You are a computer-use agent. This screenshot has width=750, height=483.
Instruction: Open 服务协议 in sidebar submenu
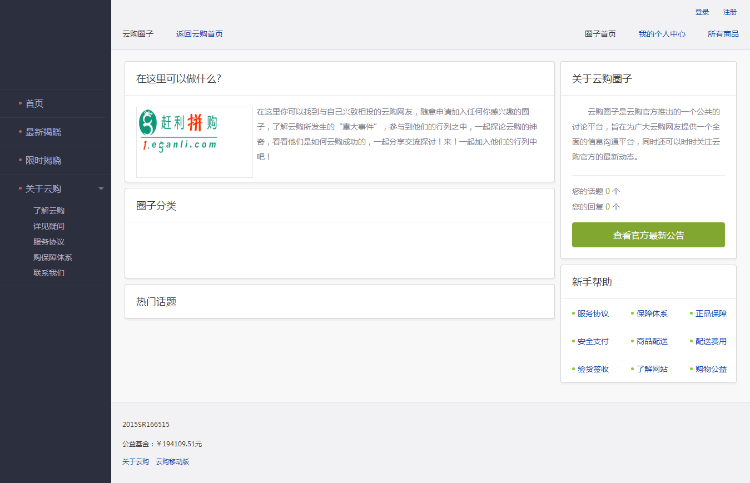coord(49,242)
